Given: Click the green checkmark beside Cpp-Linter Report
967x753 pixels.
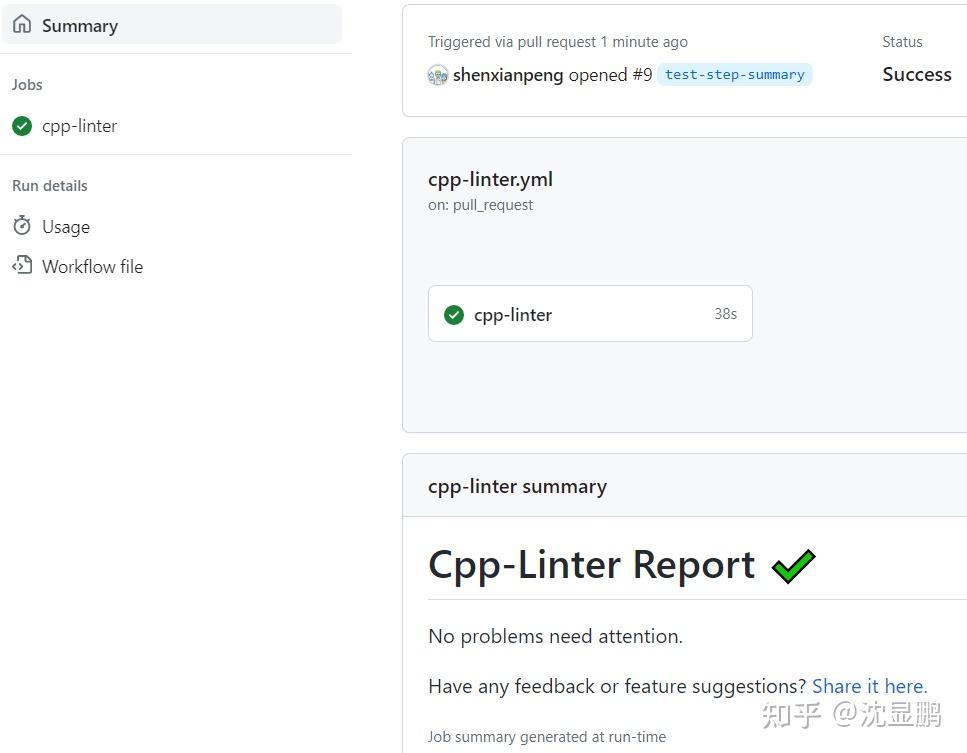Looking at the screenshot, I should [792, 565].
